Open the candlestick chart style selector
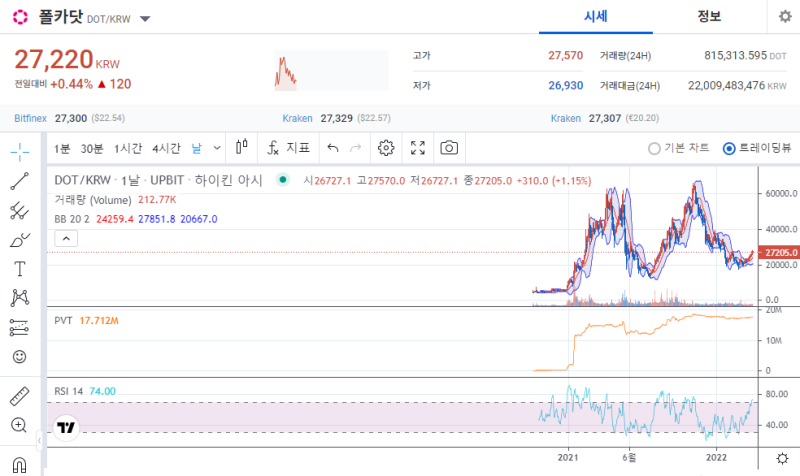 click(242, 147)
